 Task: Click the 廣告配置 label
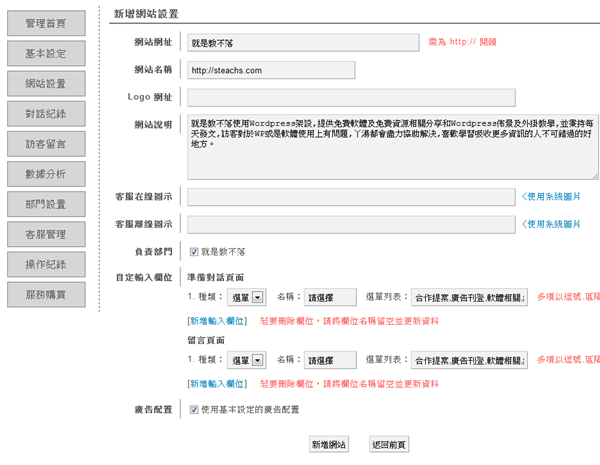pos(153,410)
